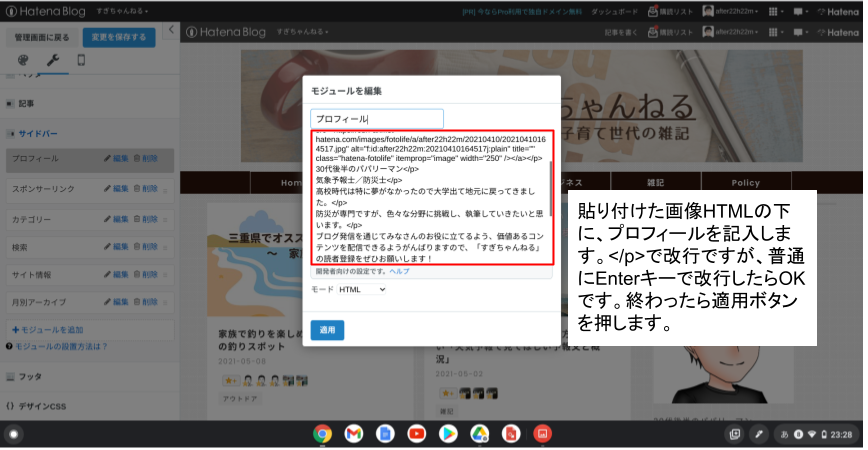The height and width of the screenshot is (450, 868).
Task: Open 購読リスト in the top header bar
Action: 670,12
